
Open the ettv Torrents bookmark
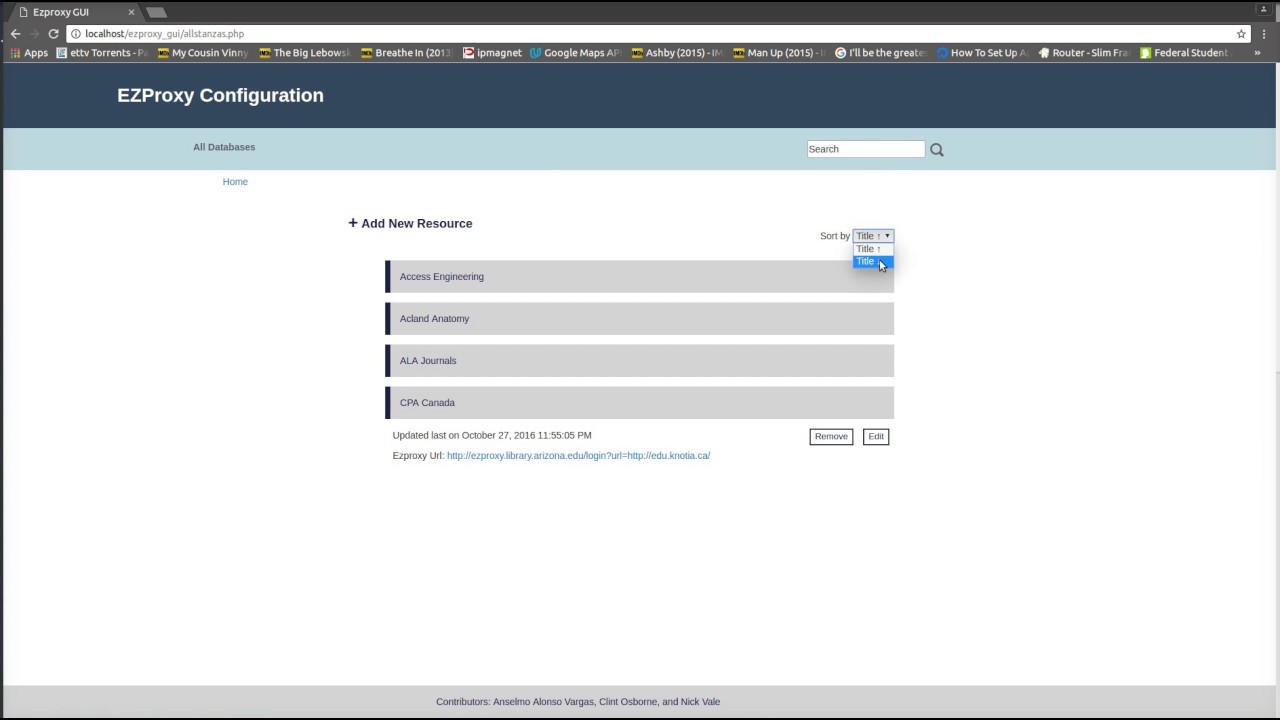[102, 53]
